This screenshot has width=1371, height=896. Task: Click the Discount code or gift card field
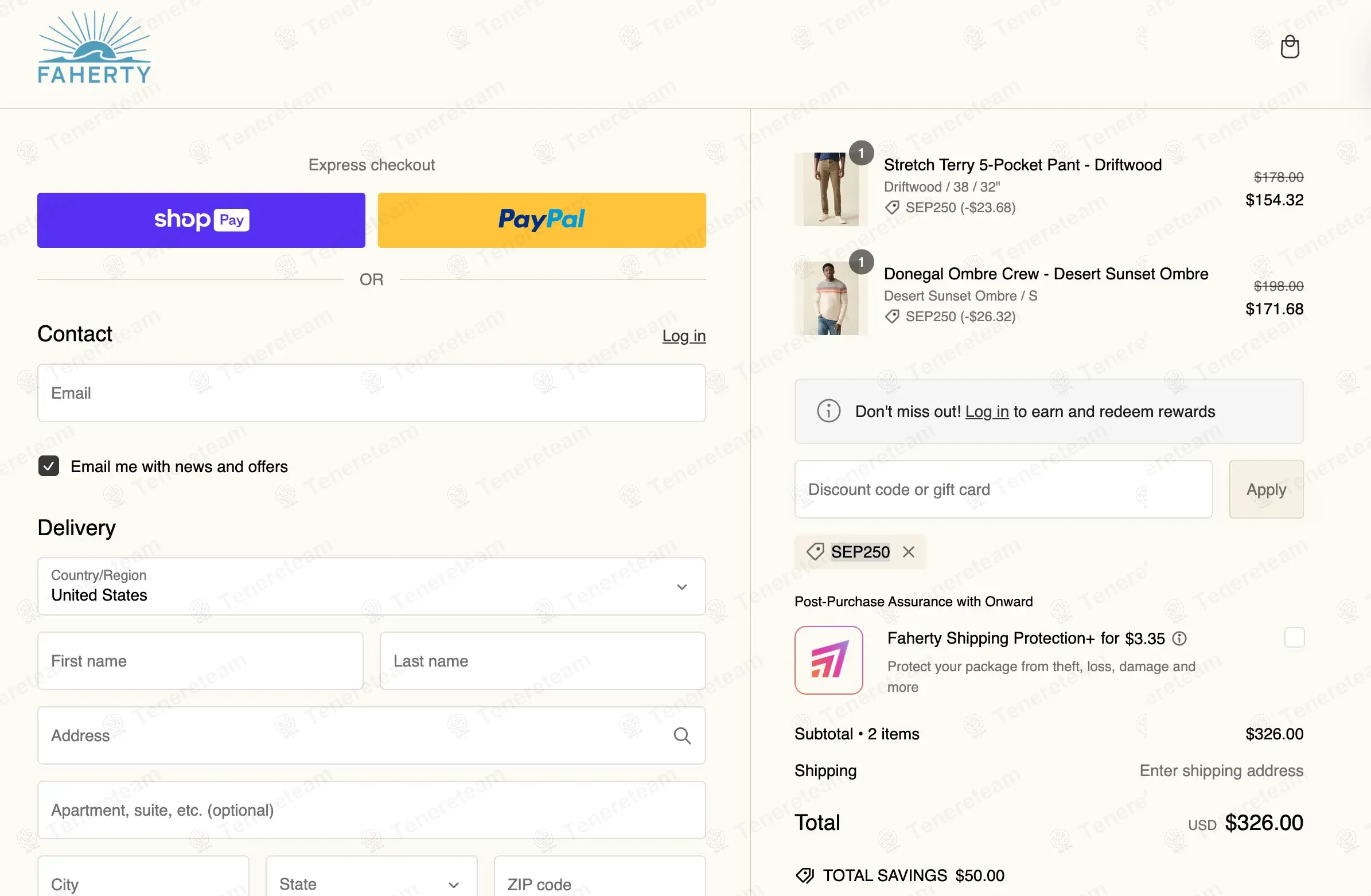pyautogui.click(x=1003, y=489)
